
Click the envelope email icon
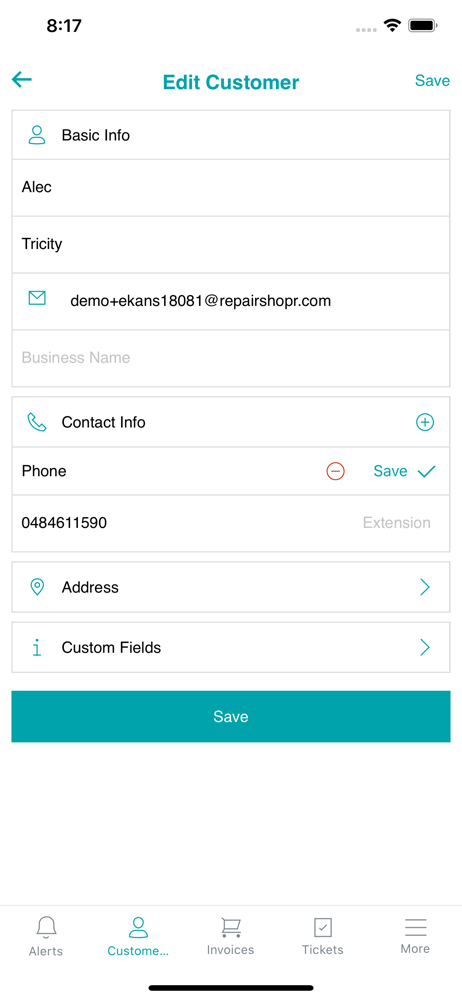(38, 298)
